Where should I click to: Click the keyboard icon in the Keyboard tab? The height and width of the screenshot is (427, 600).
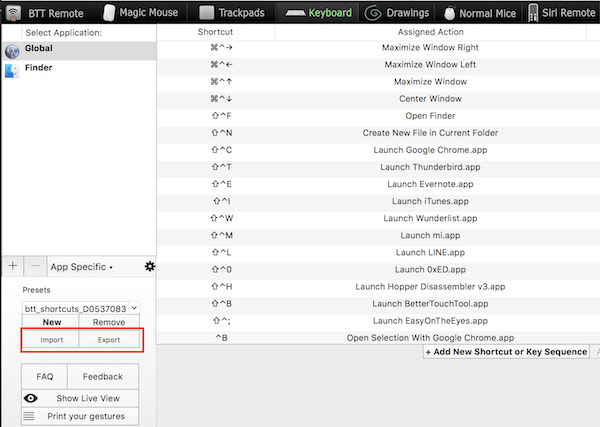(295, 13)
